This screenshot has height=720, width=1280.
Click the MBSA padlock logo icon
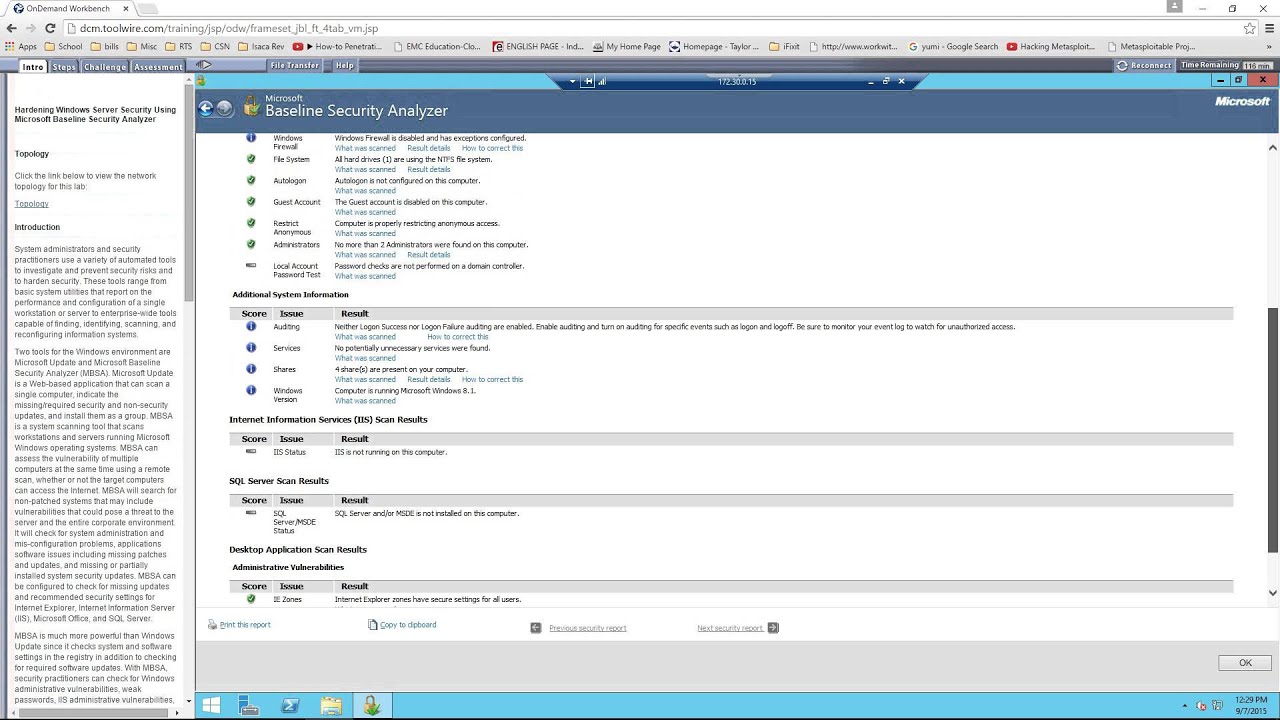(x=252, y=107)
